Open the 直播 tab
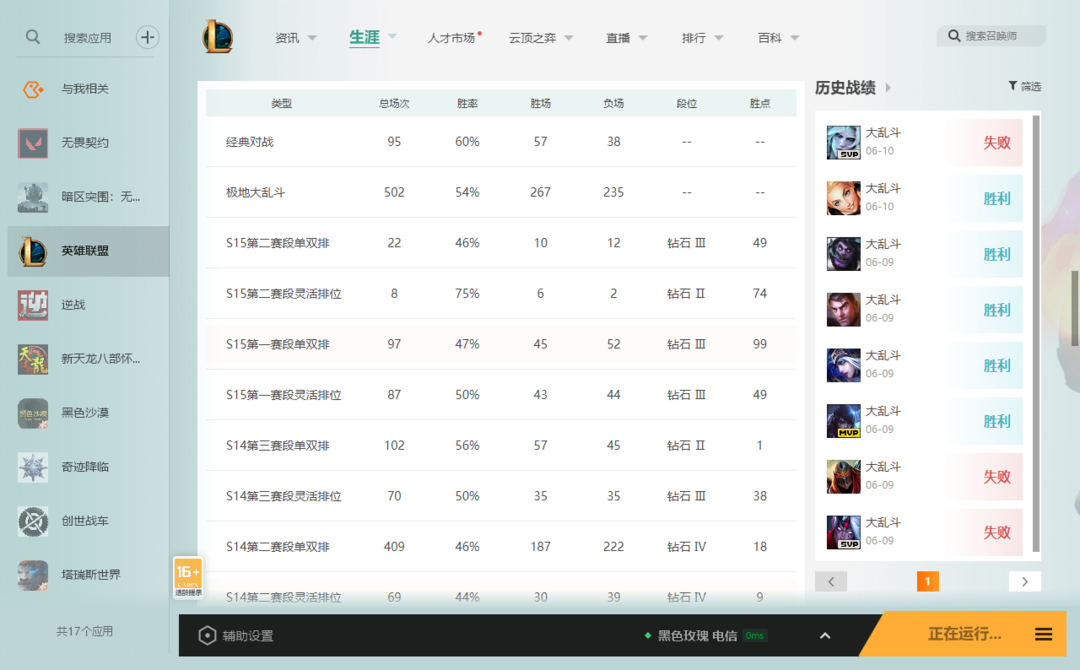Screen dimensions: 1080x670 point(618,38)
